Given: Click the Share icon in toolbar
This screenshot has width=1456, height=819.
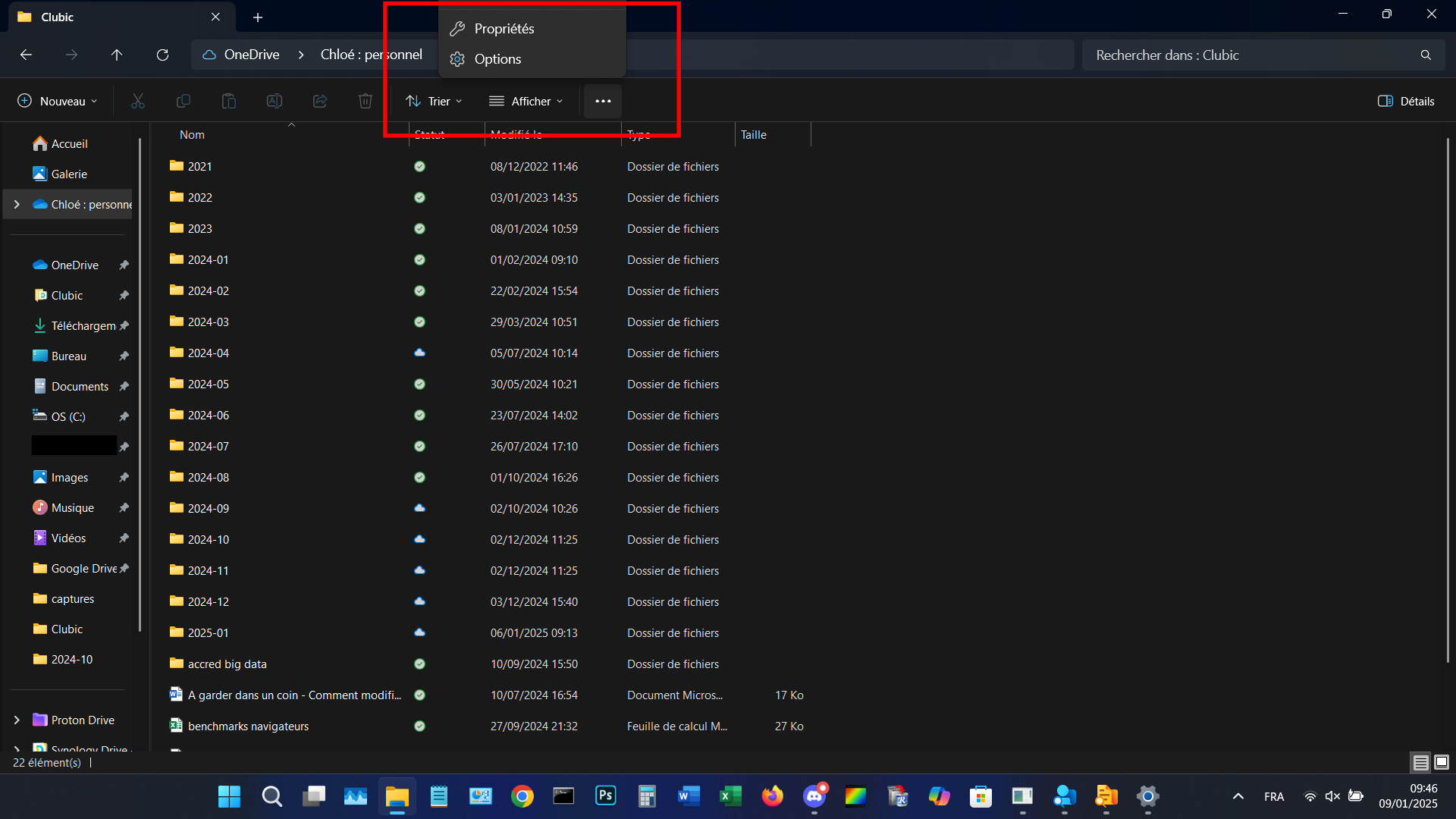Looking at the screenshot, I should (x=320, y=101).
